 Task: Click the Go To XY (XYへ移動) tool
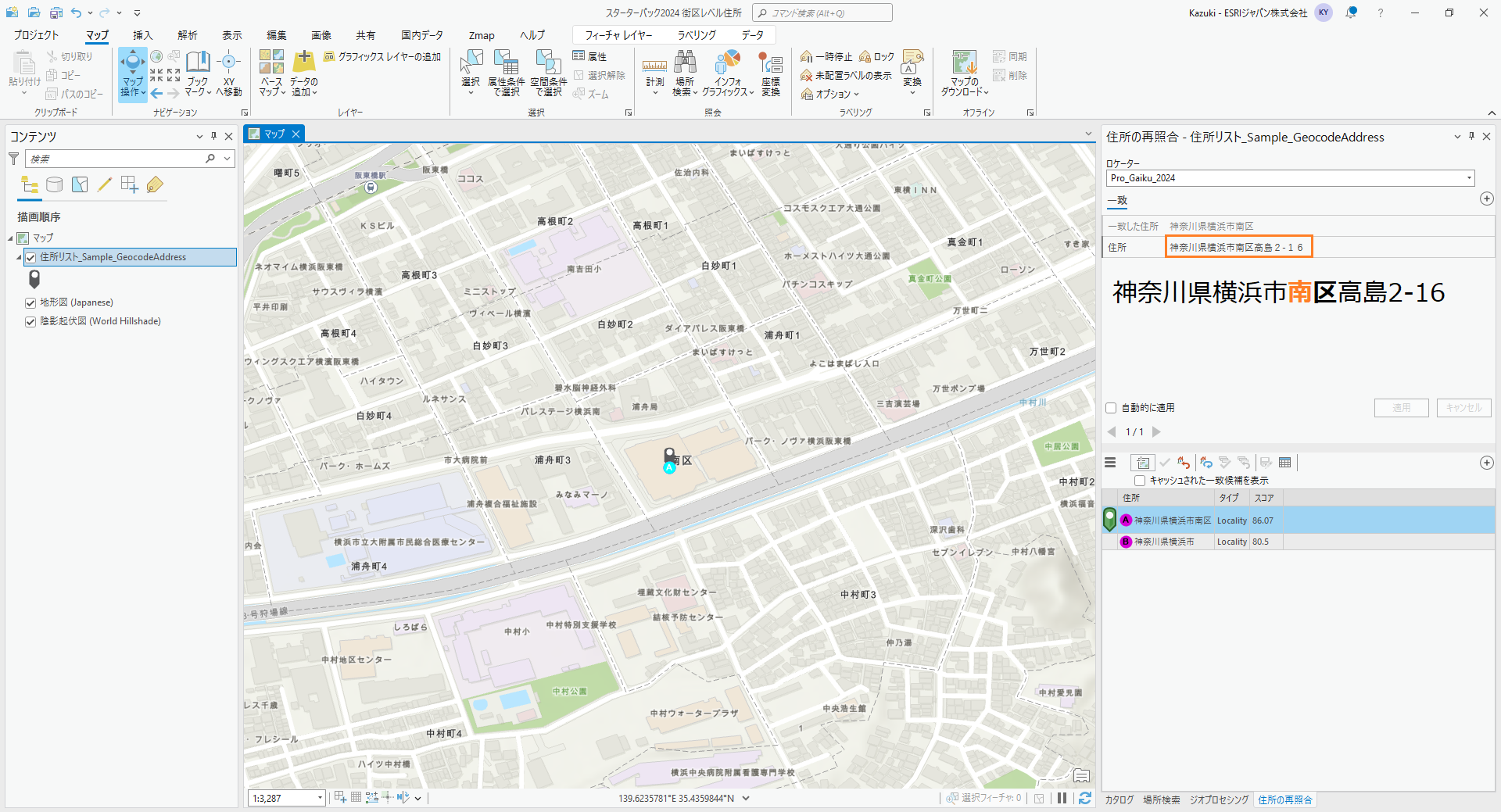pos(228,73)
